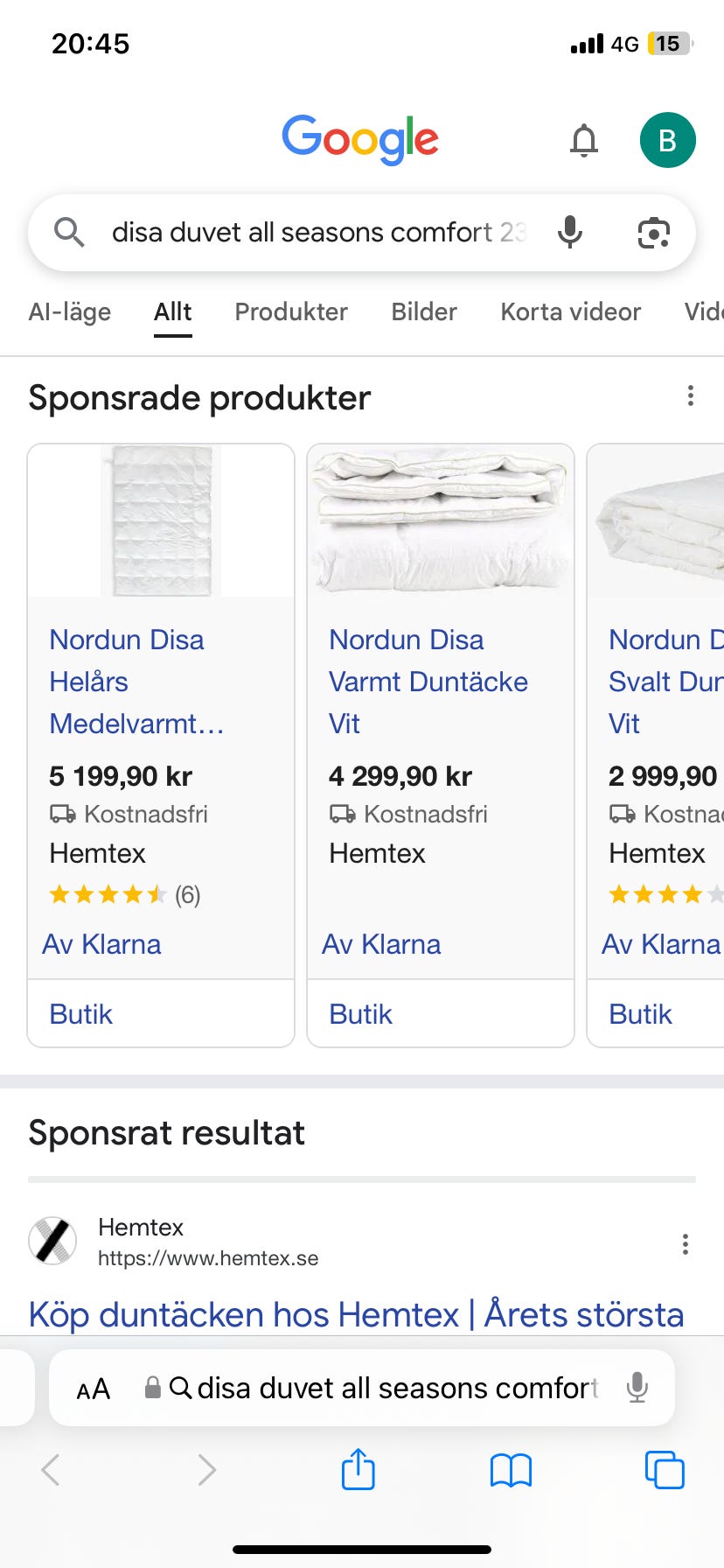Tap the notifications bell icon
The image size is (724, 1568).
tap(583, 140)
